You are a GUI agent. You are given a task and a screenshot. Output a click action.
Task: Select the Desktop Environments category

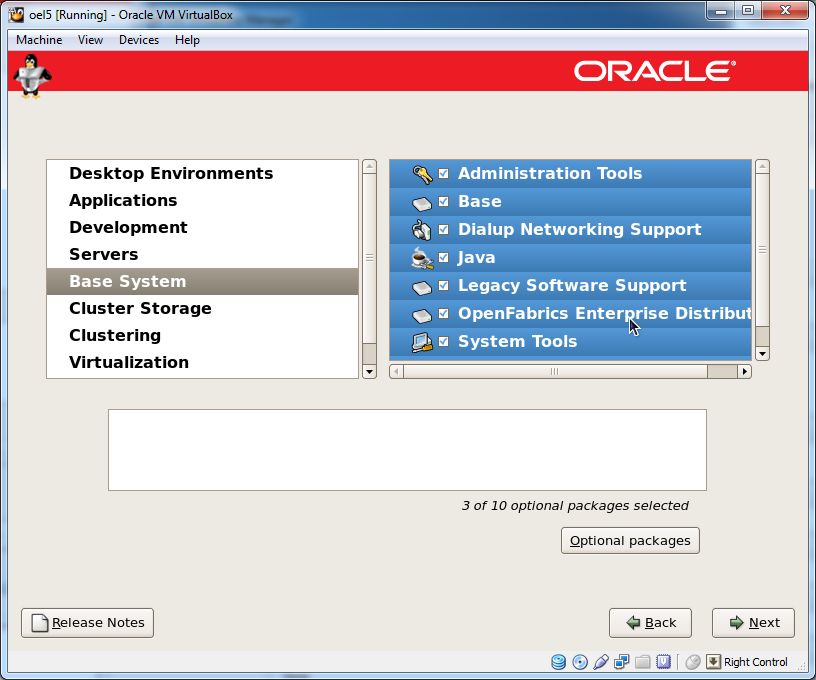(202, 173)
